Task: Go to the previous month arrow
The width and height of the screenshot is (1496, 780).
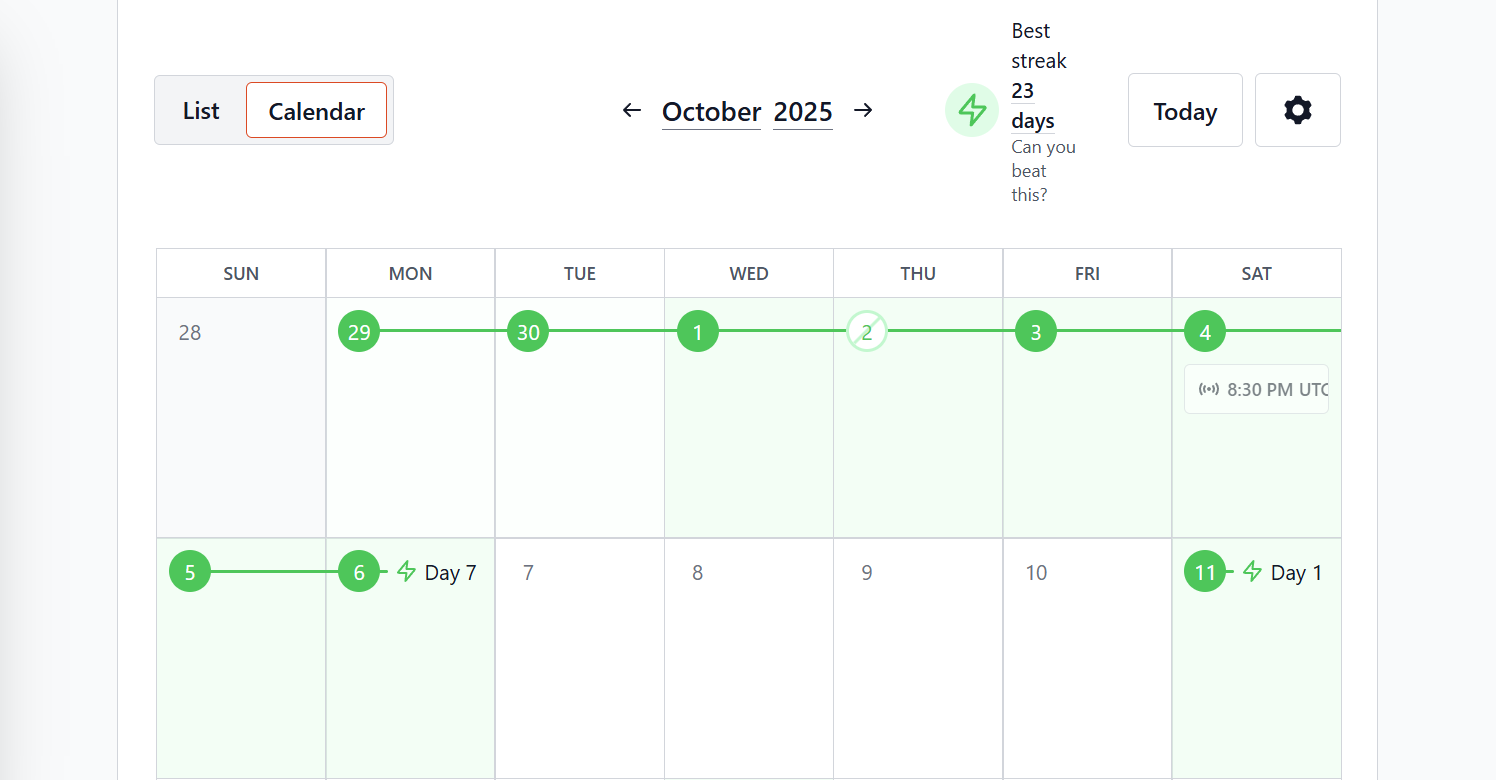Action: 631,110
